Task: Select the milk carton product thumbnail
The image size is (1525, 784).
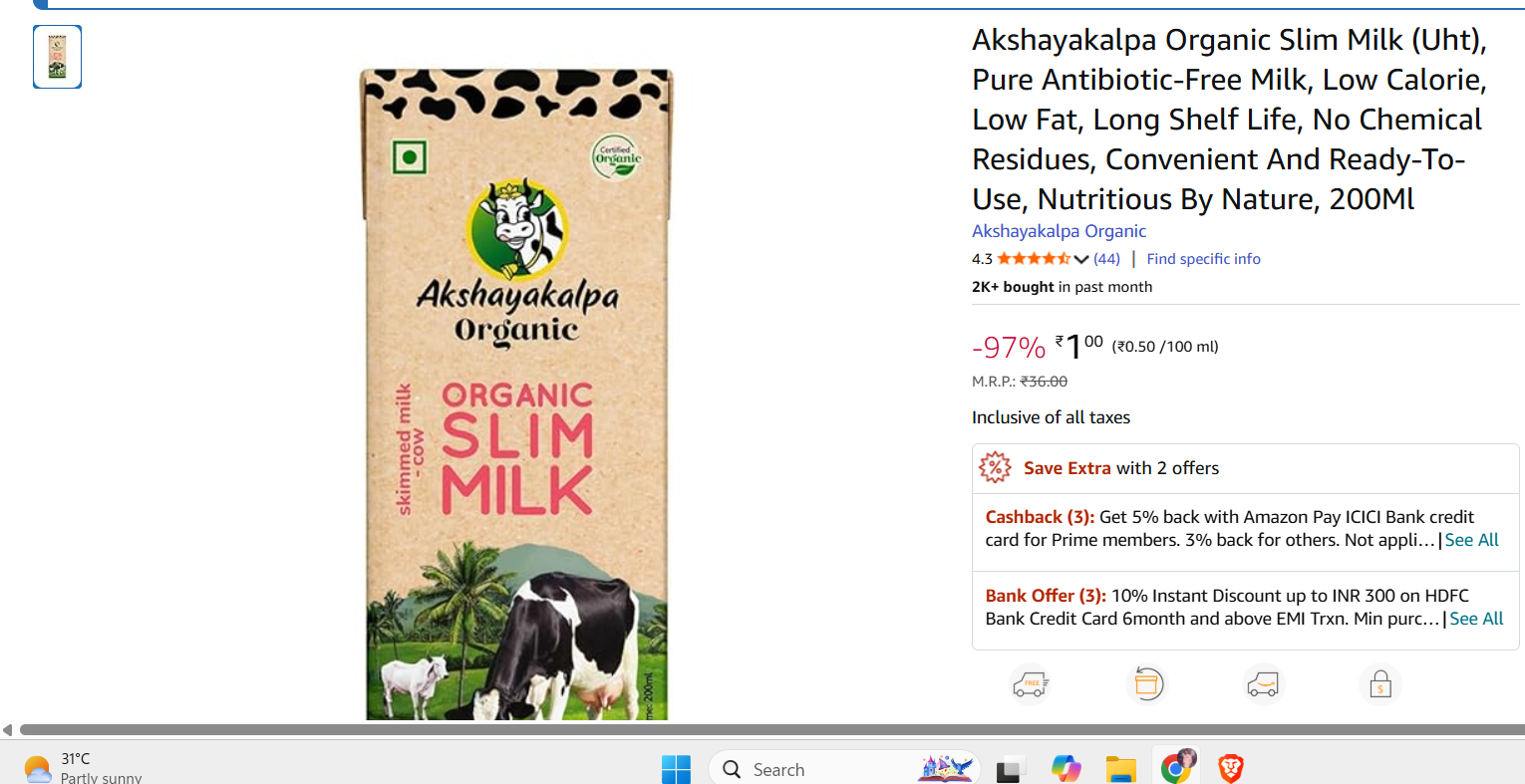Action: 58,57
